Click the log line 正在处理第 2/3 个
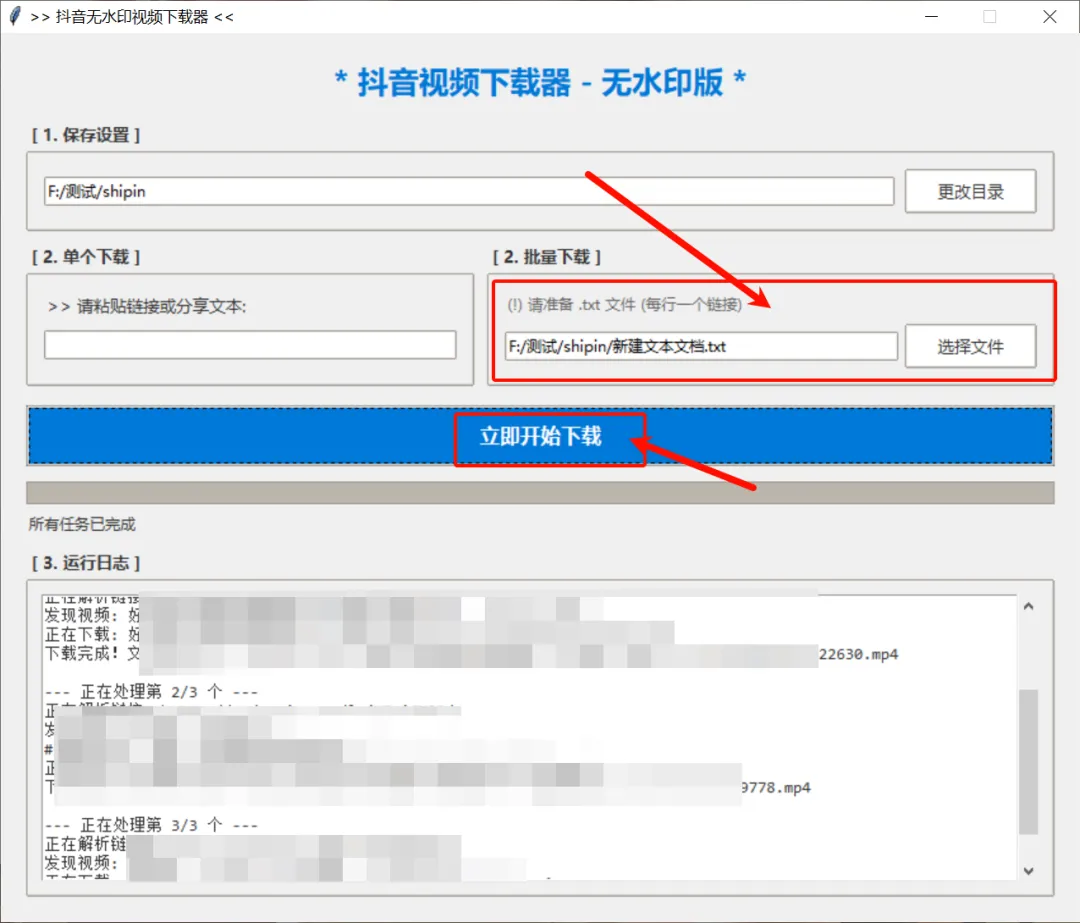Screen dimensions: 1080x923 (x=152, y=692)
